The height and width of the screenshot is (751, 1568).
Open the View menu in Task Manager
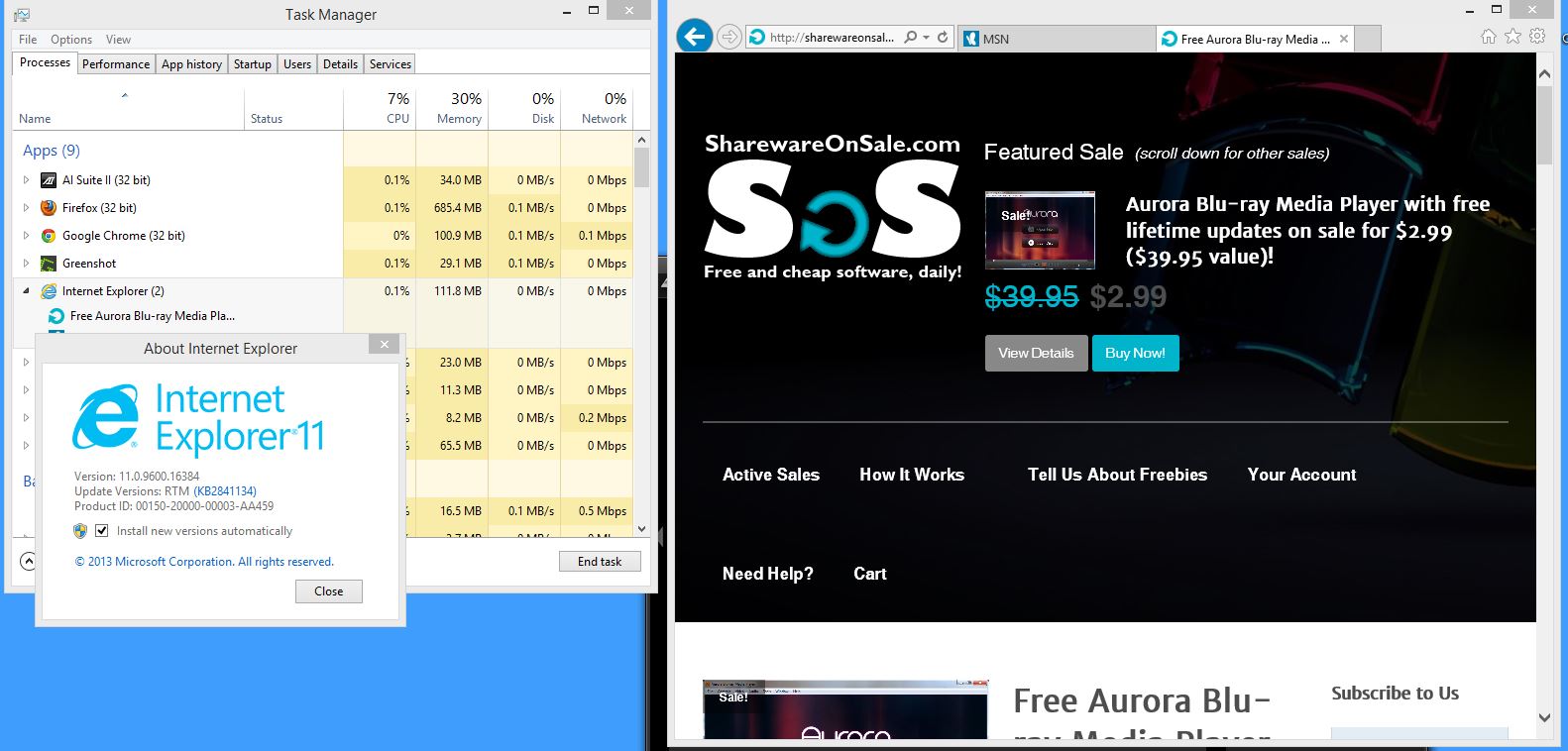coord(118,40)
